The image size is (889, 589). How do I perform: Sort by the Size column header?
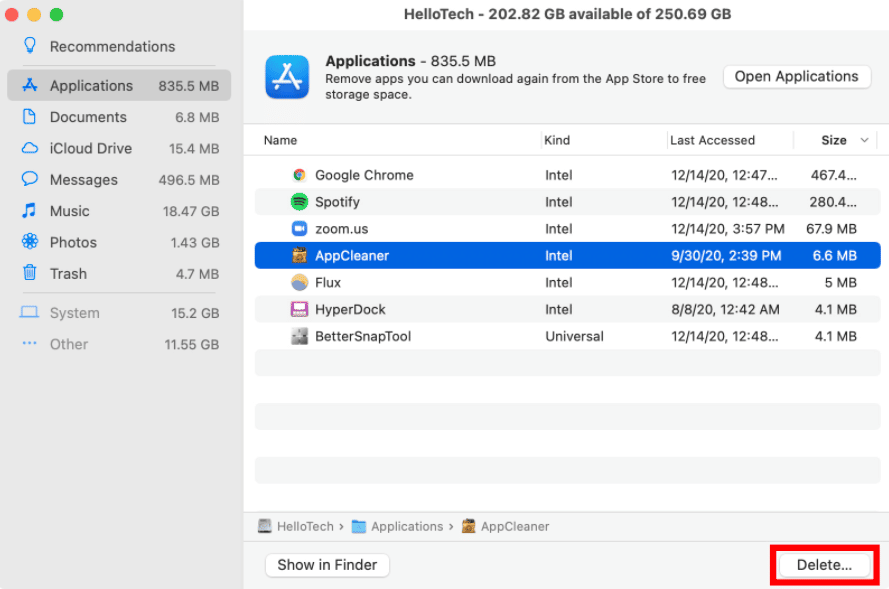(x=834, y=140)
